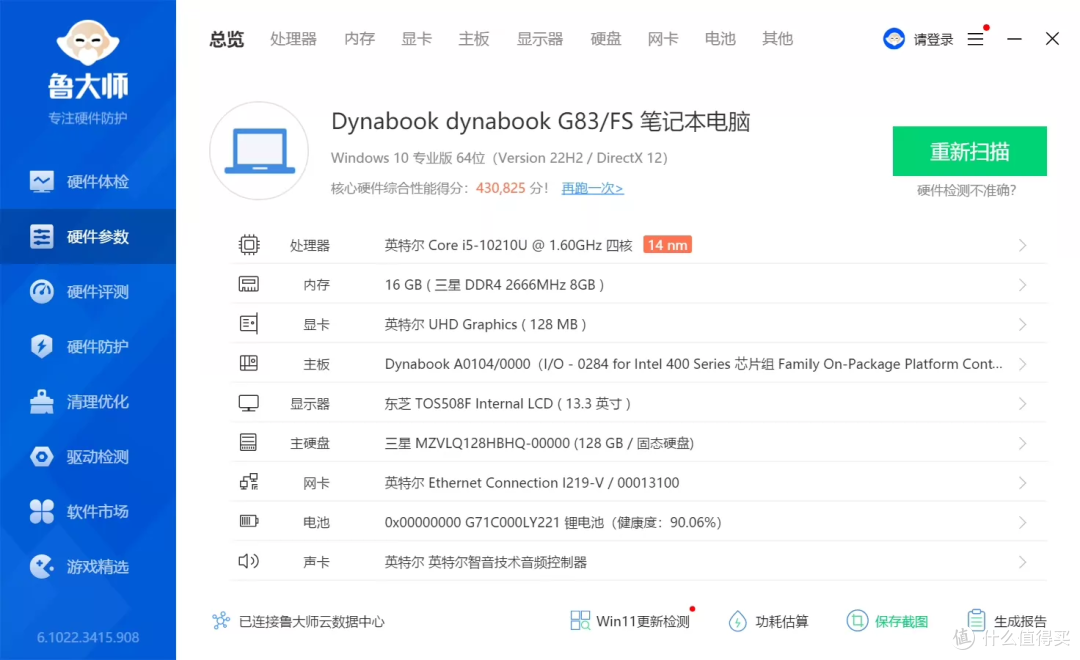Switch to the top 内存 tab

pyautogui.click(x=360, y=39)
